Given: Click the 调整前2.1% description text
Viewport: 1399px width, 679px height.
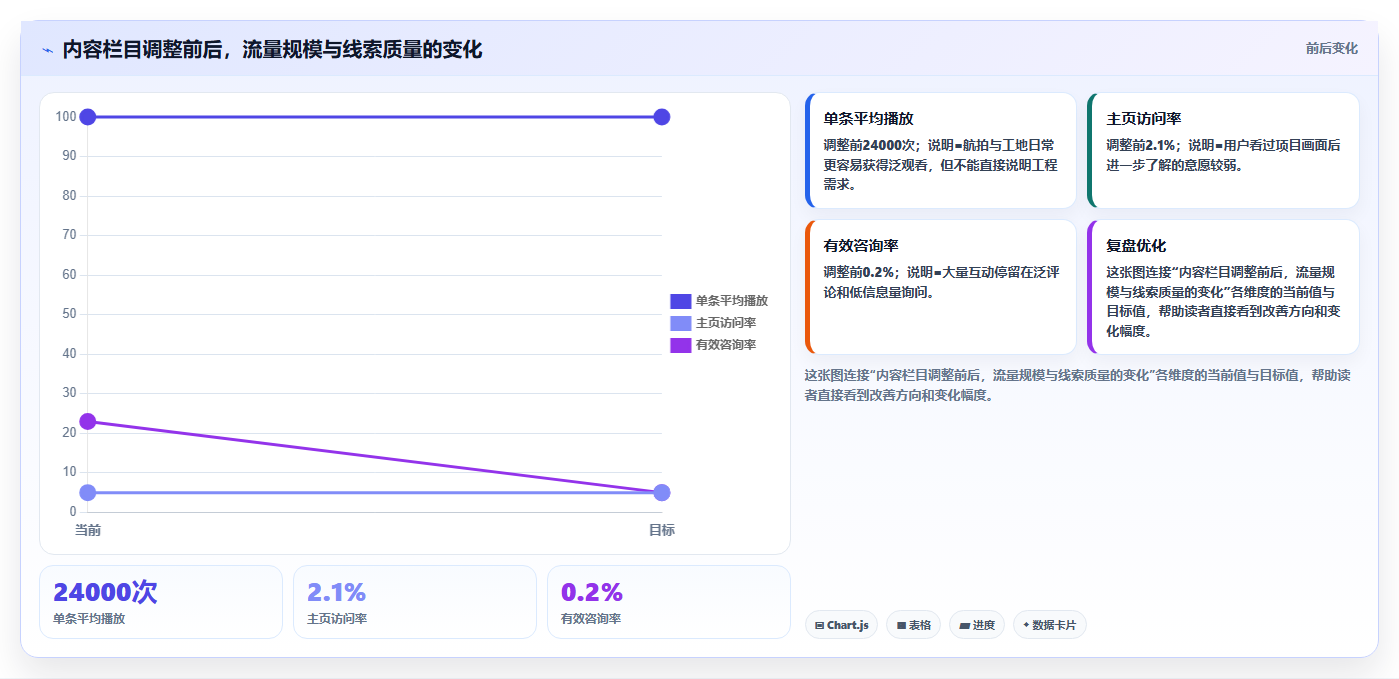Looking at the screenshot, I should [x=1223, y=155].
